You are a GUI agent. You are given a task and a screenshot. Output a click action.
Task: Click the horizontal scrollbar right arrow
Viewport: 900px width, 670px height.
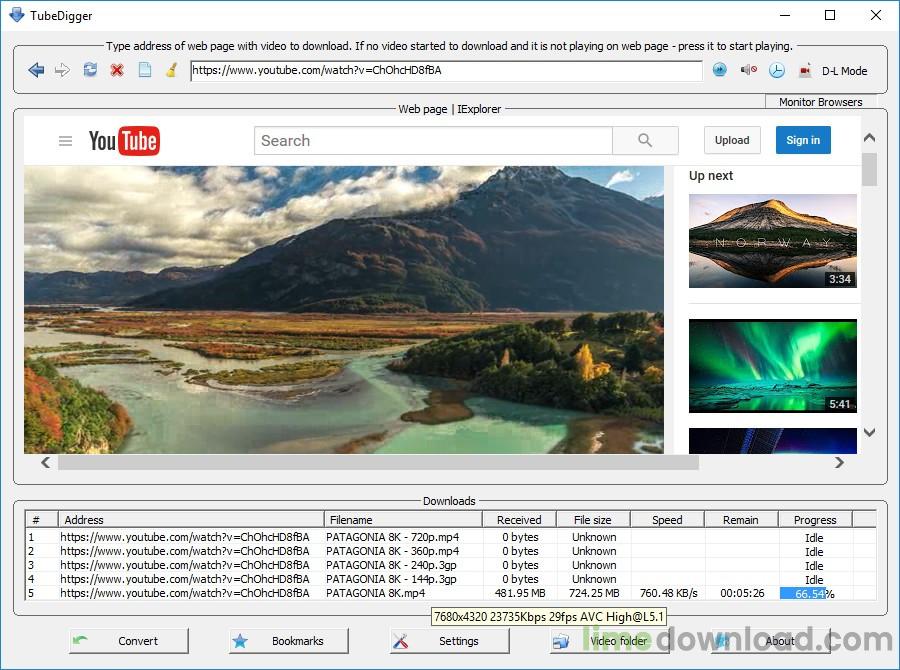coord(839,462)
